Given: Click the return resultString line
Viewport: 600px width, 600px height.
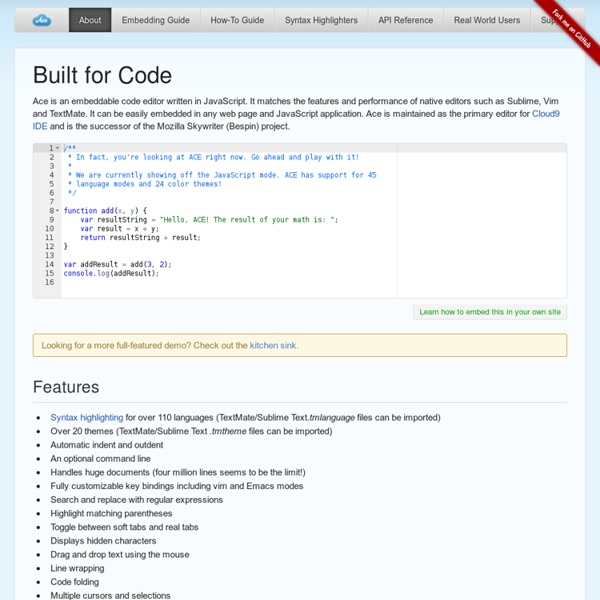Looking at the screenshot, I should coord(140,238).
